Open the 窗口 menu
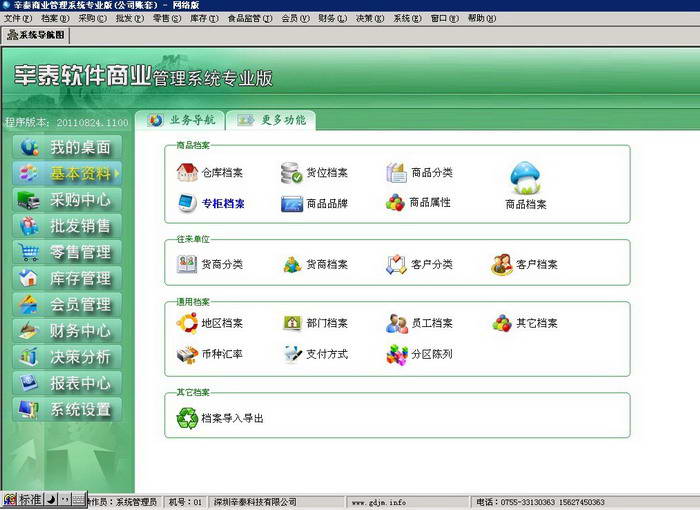The width and height of the screenshot is (700, 510). click(x=444, y=18)
